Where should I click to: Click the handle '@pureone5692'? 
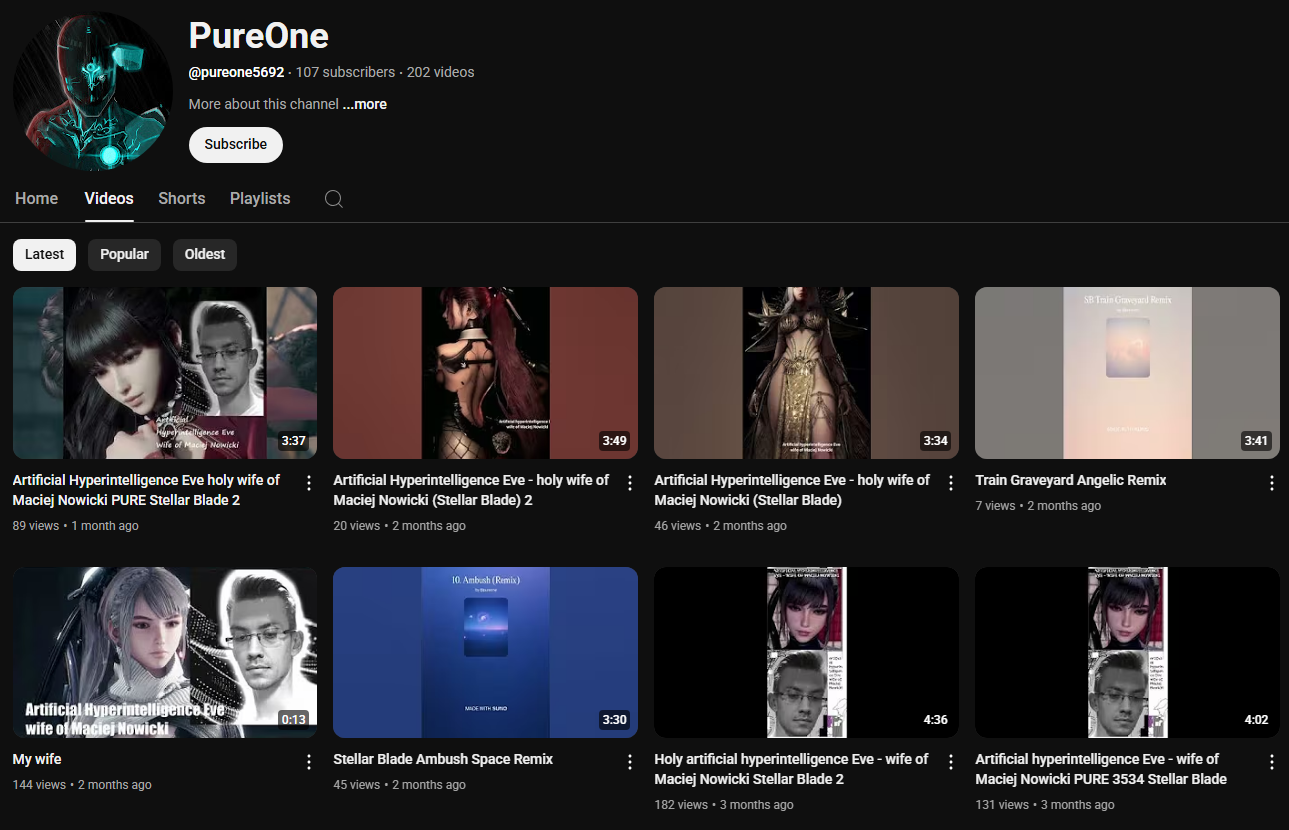[236, 72]
